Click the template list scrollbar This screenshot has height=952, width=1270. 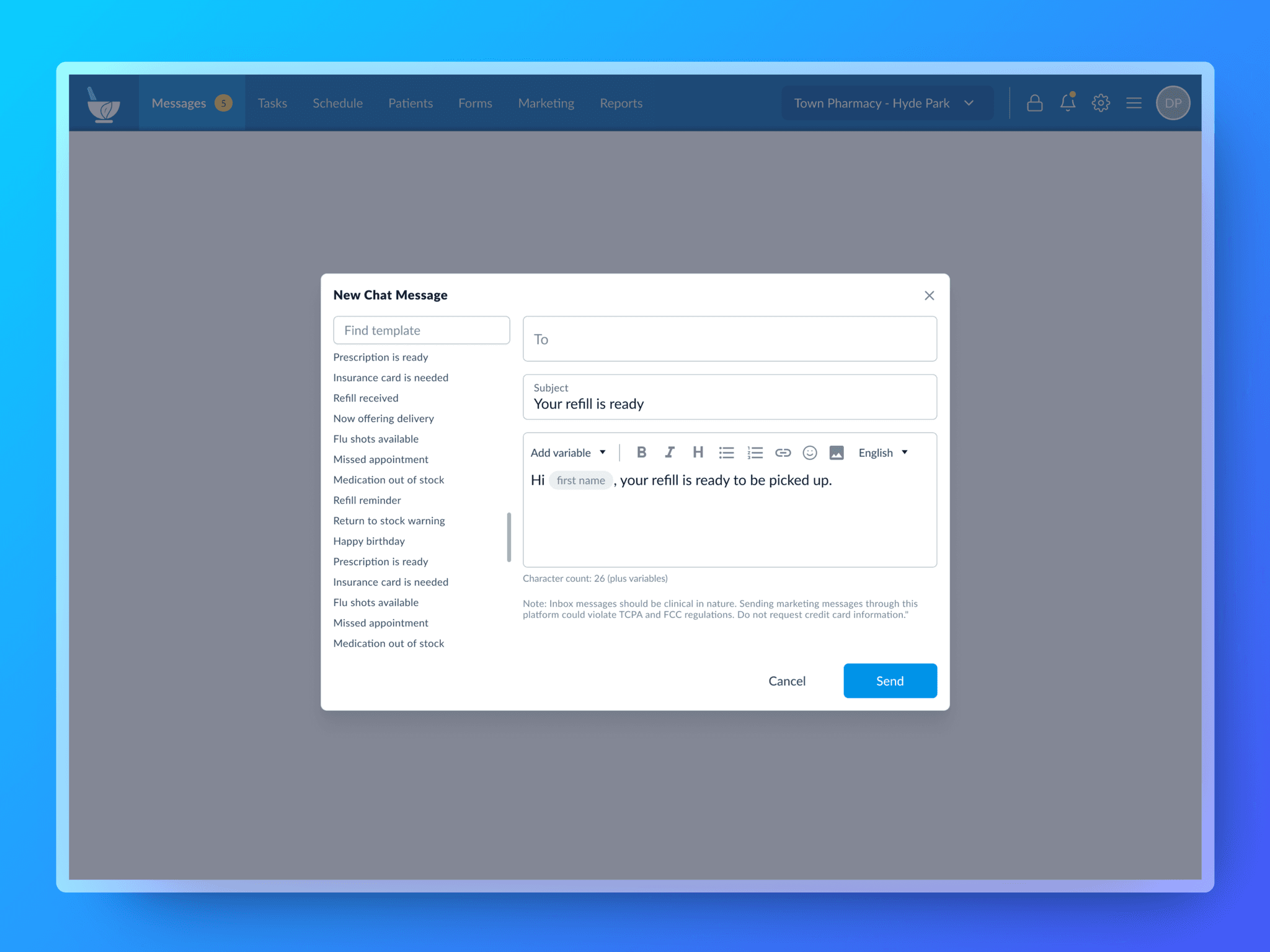coord(509,537)
